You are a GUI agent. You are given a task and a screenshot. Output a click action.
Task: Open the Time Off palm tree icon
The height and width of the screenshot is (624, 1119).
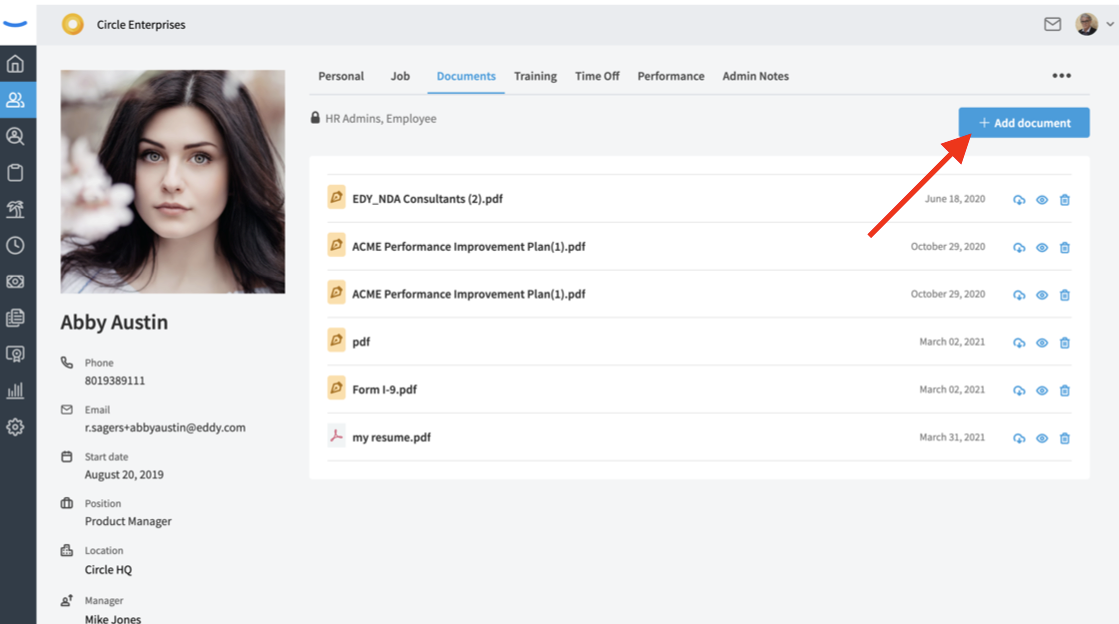(17, 208)
